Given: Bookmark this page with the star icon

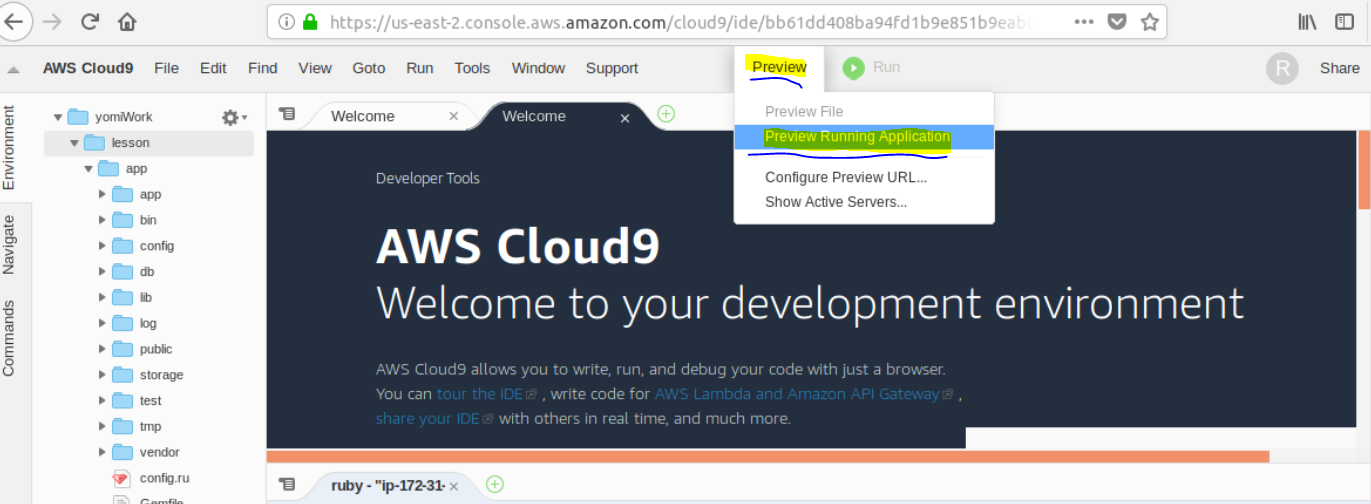Looking at the screenshot, I should click(1150, 21).
